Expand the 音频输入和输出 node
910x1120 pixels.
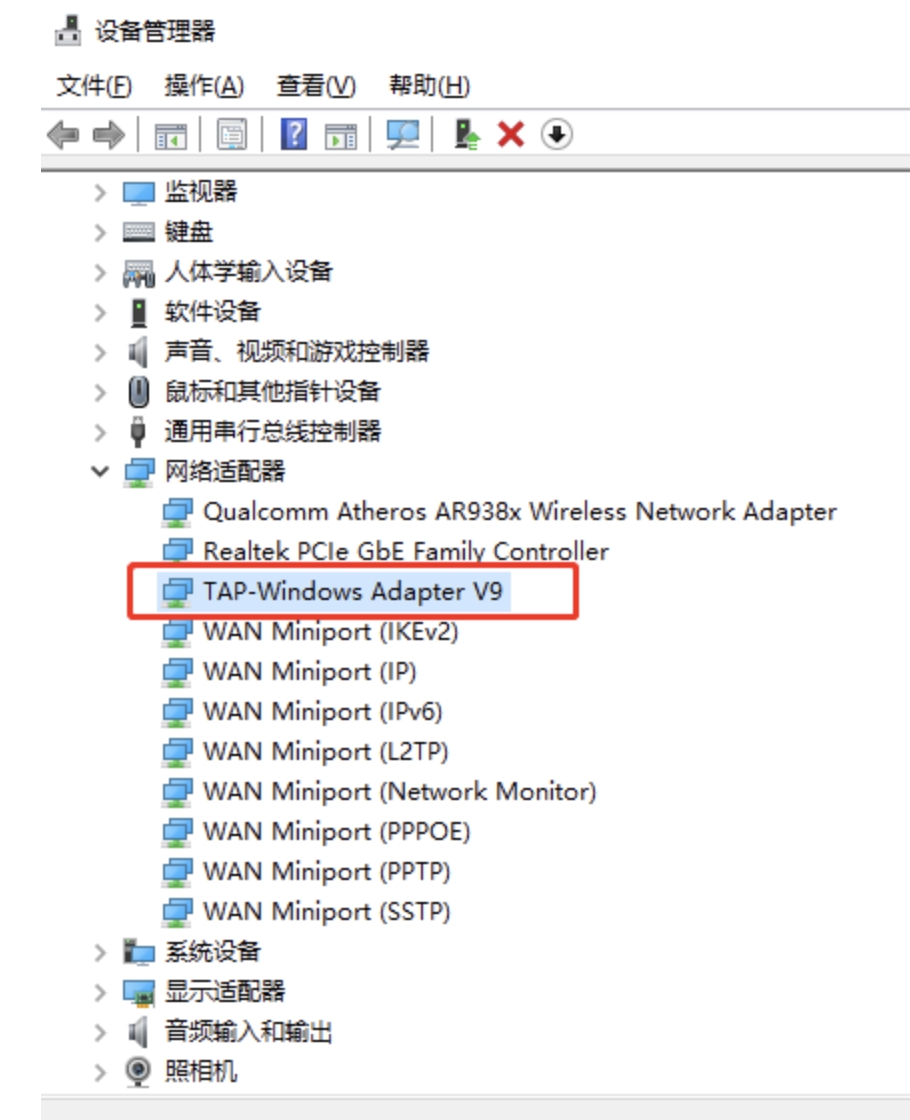tap(100, 1033)
